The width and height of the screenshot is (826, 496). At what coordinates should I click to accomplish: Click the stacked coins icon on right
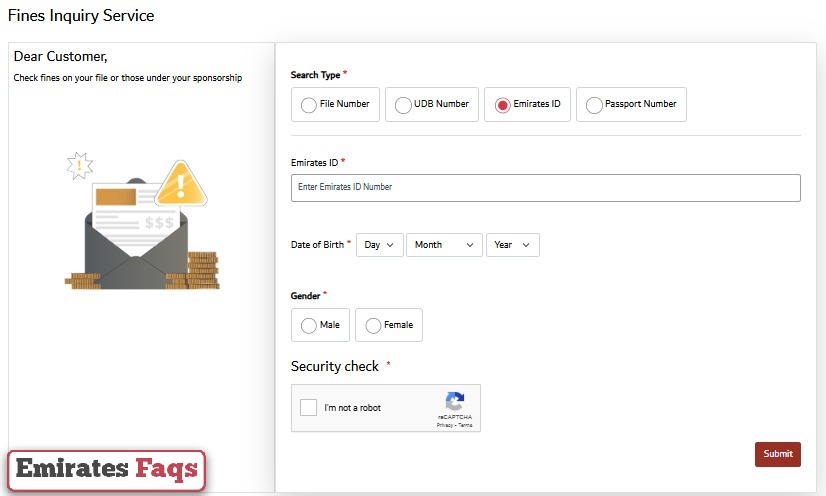203,270
